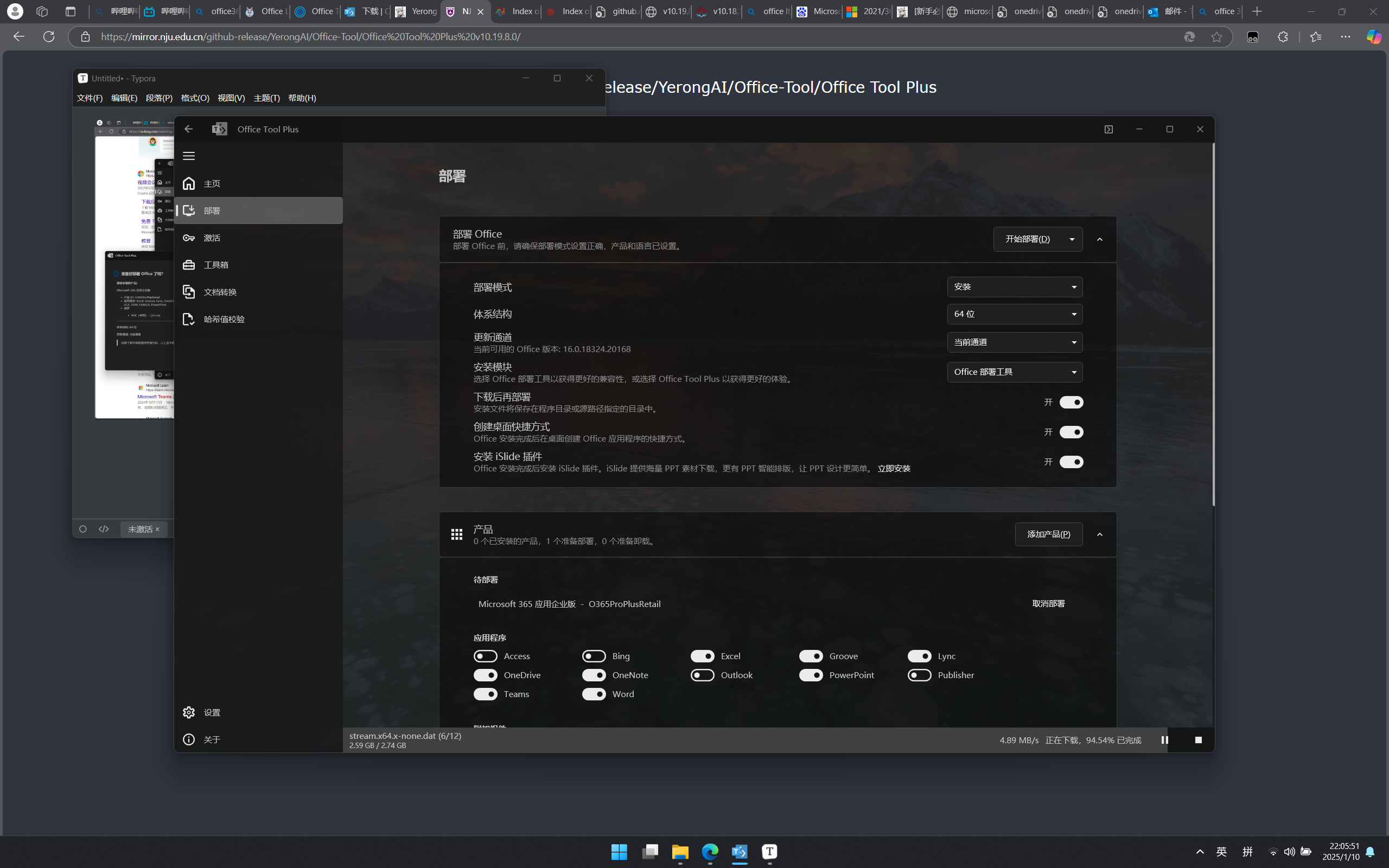Open the command panel icon in title bar
Image resolution: width=1389 pixels, height=868 pixels.
click(x=1108, y=129)
